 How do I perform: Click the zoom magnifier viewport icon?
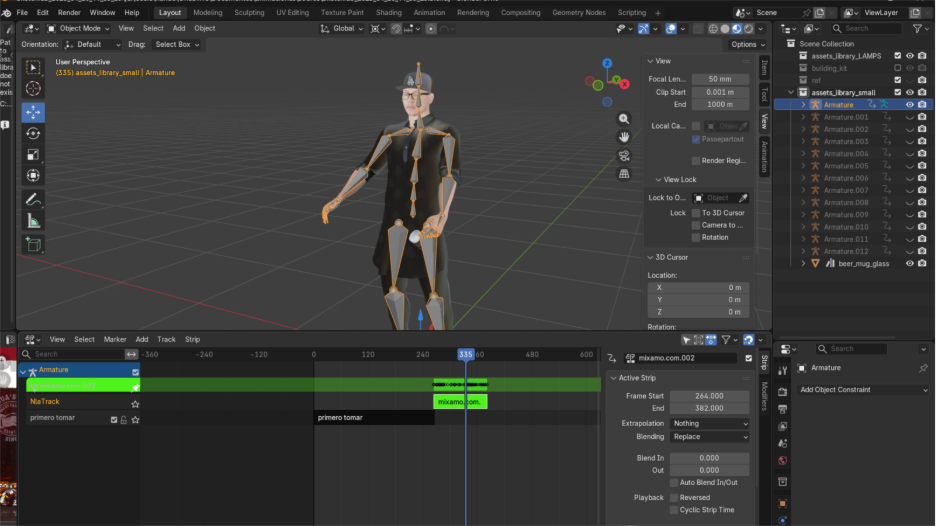pyautogui.click(x=624, y=119)
